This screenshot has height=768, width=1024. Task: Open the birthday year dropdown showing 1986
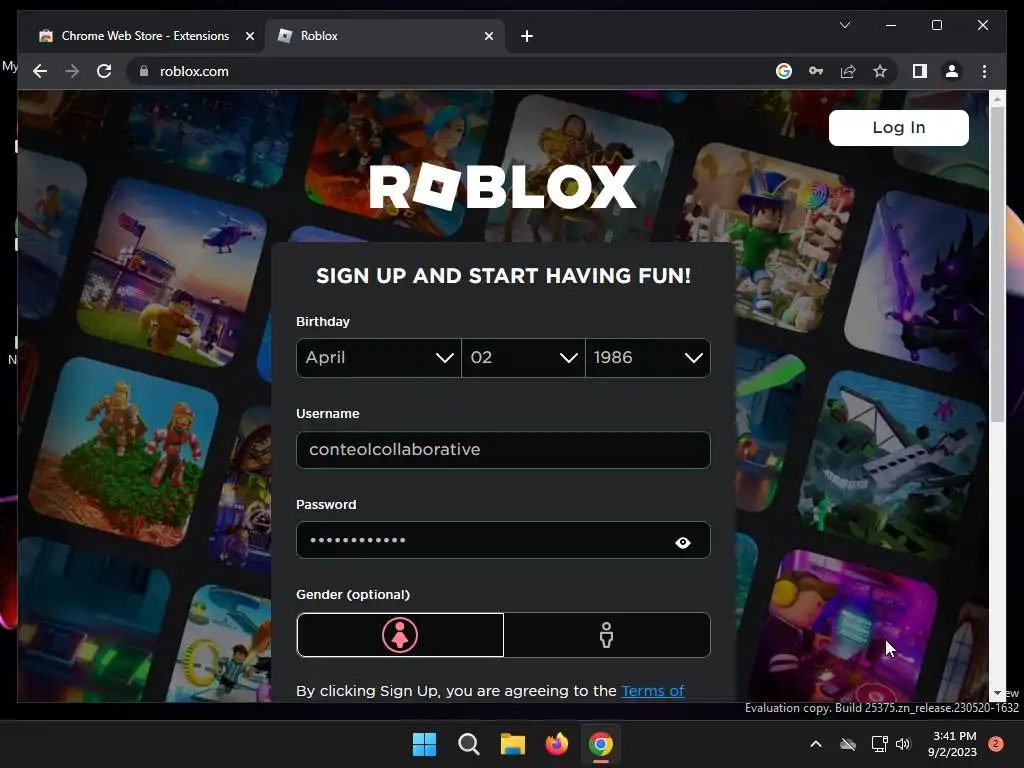click(x=648, y=358)
